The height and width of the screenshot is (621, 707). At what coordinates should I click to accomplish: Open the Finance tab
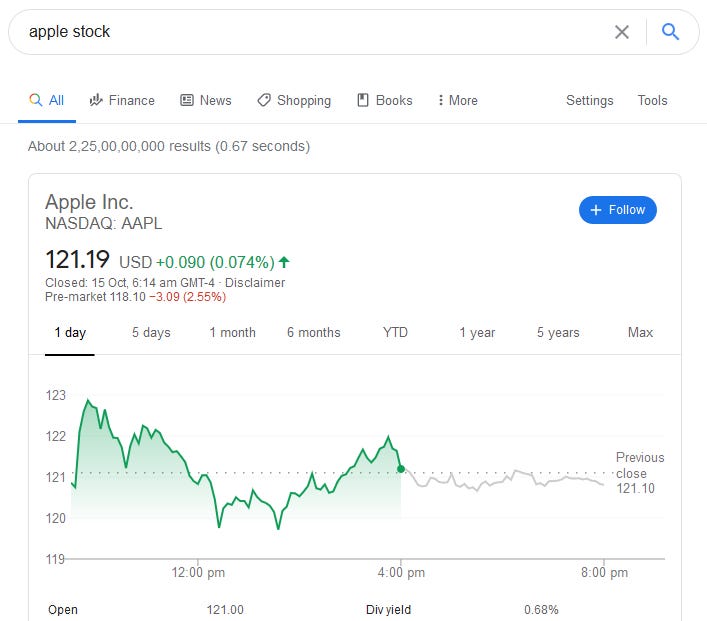coord(122,101)
